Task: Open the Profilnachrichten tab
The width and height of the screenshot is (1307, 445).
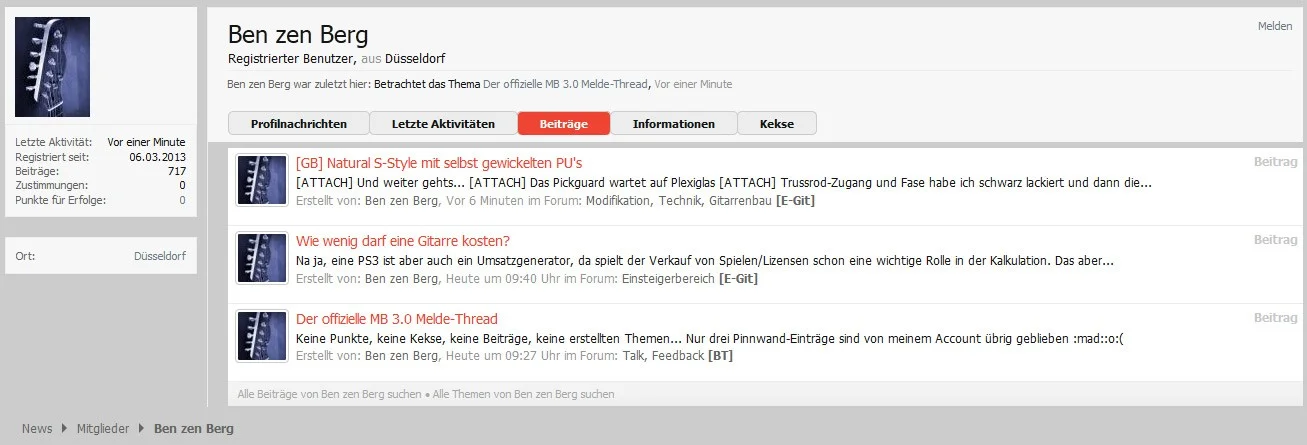Action: tap(298, 124)
